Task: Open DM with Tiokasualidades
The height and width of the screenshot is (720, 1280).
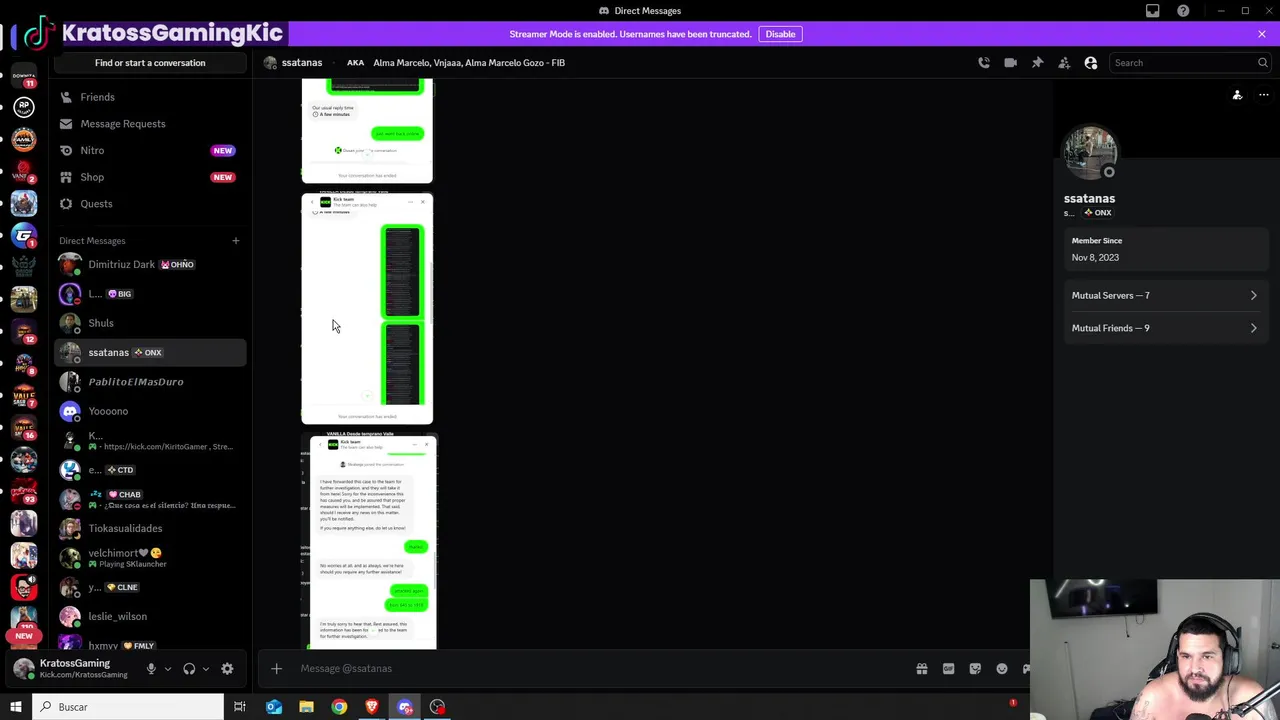Action: [150, 529]
